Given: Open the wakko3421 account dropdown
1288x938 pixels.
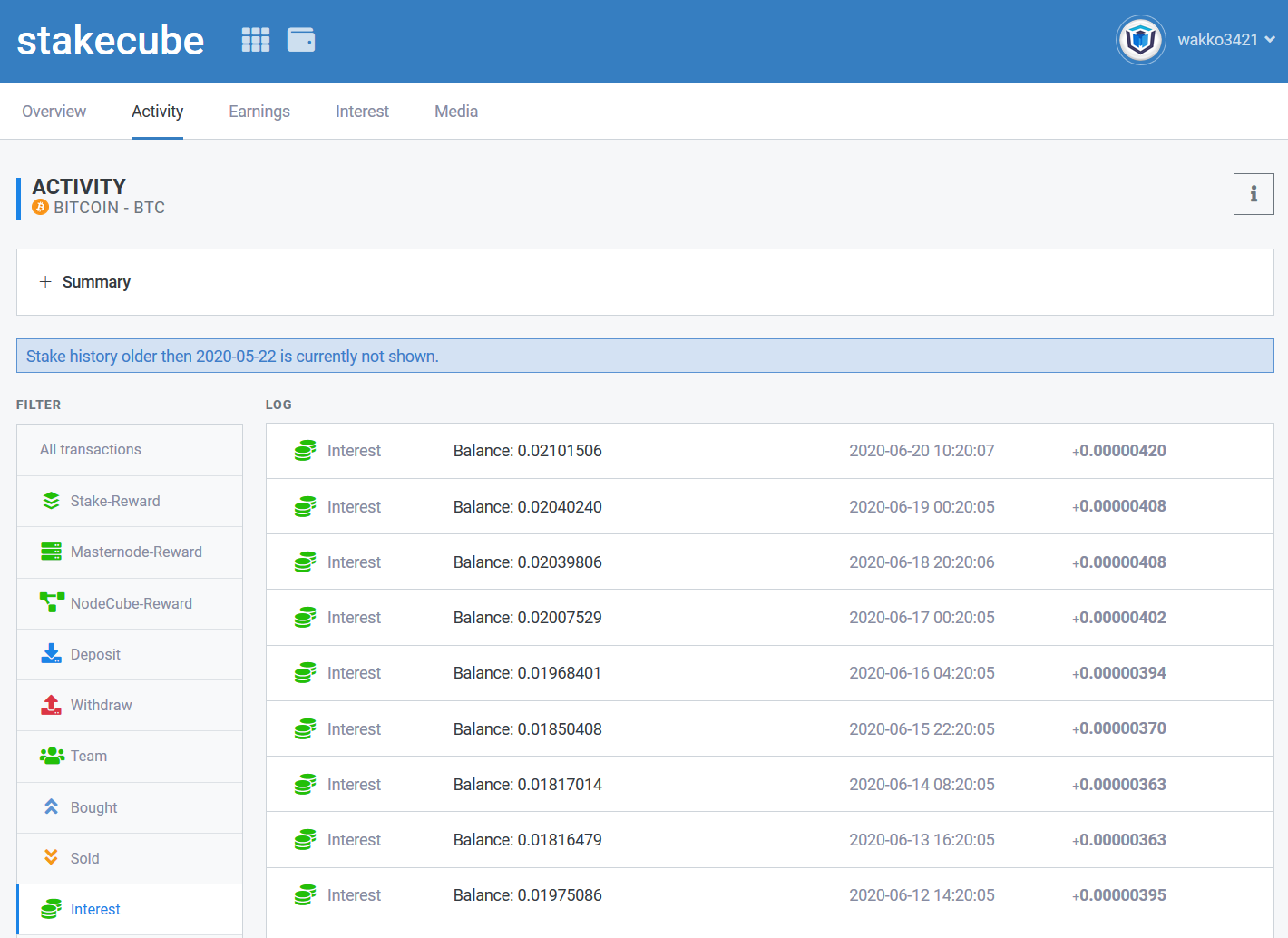Looking at the screenshot, I should [1226, 40].
